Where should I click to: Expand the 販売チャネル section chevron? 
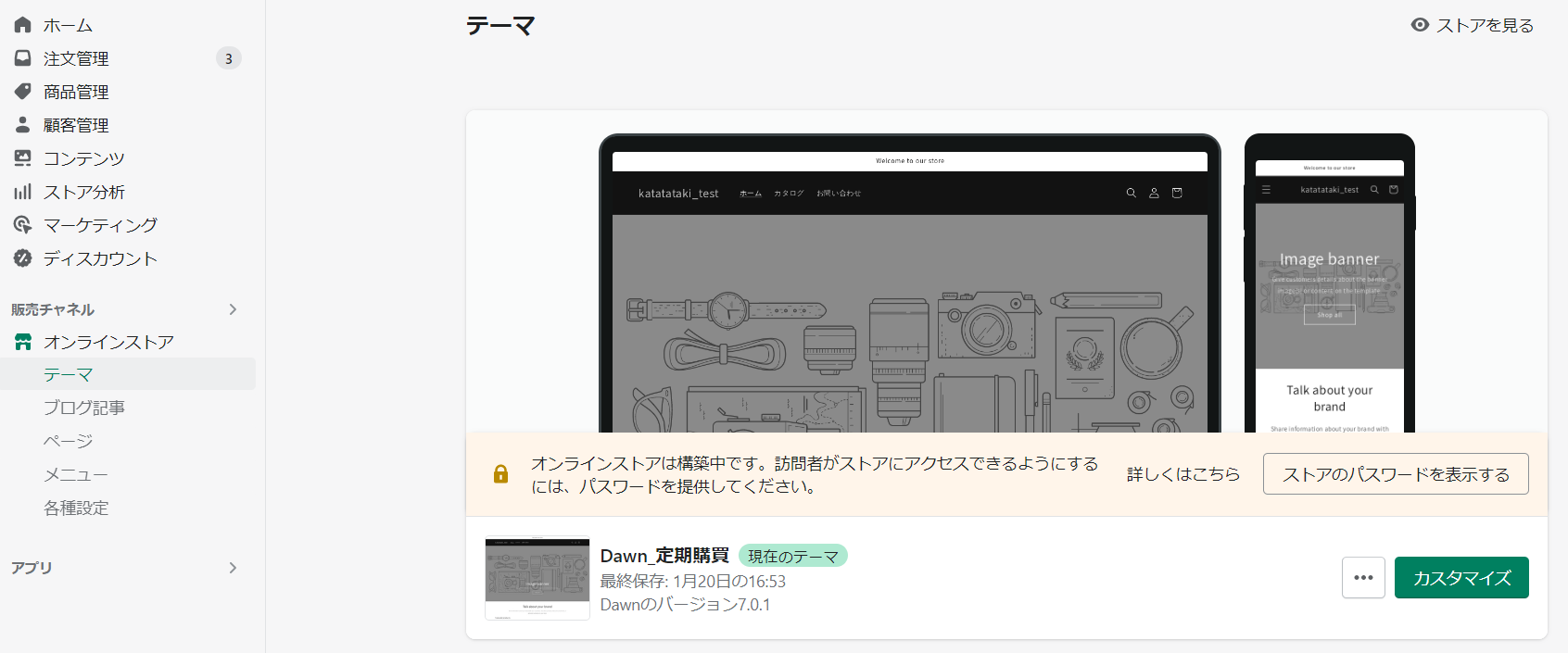tap(233, 309)
